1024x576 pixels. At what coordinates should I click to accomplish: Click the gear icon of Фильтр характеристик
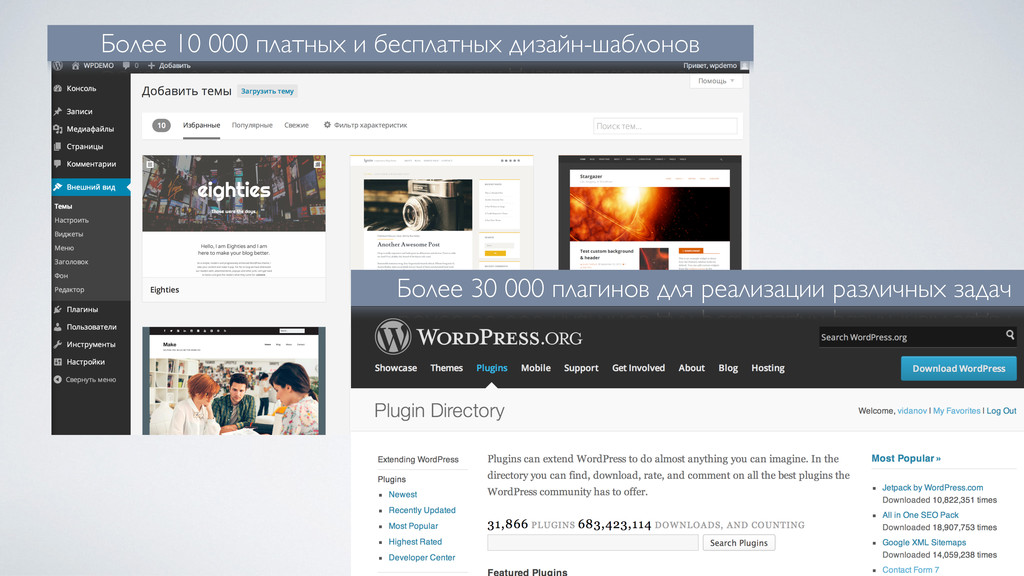click(x=327, y=125)
